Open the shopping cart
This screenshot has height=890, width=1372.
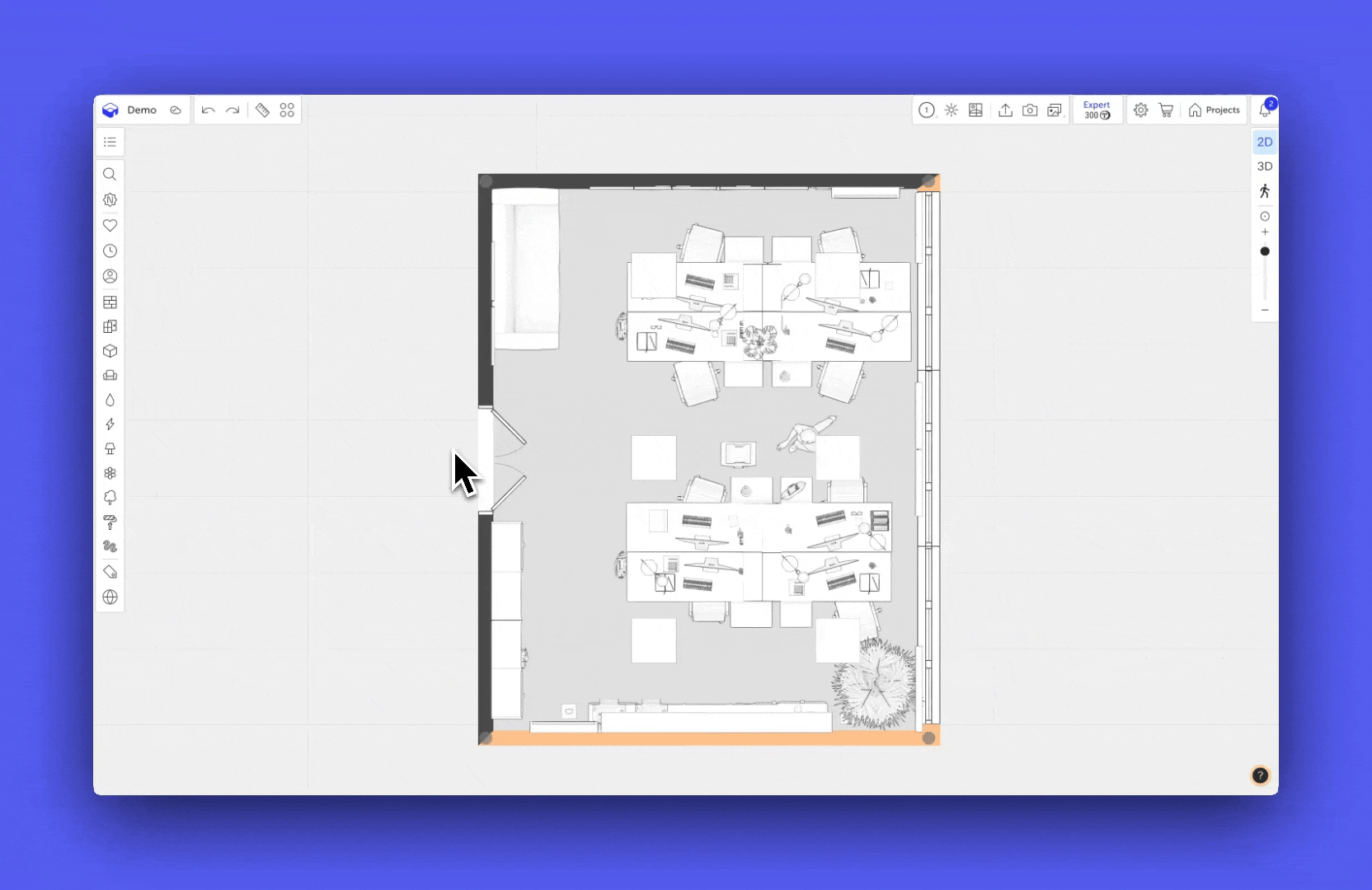tap(1166, 110)
